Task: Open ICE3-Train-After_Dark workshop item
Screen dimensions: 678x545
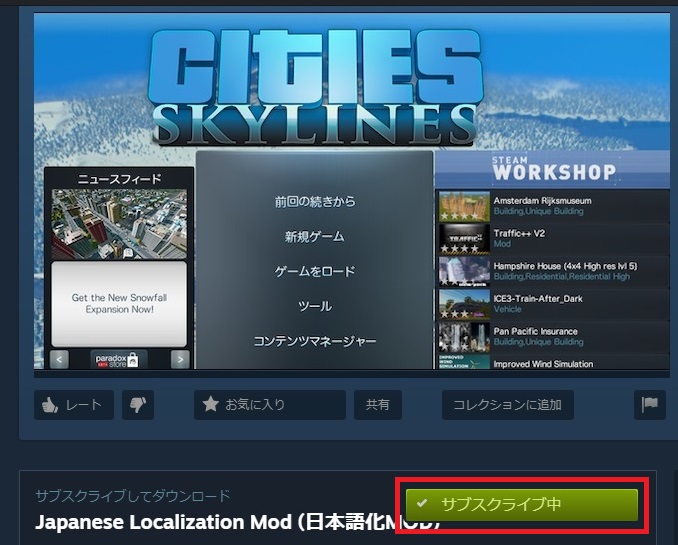Action: tap(552, 304)
